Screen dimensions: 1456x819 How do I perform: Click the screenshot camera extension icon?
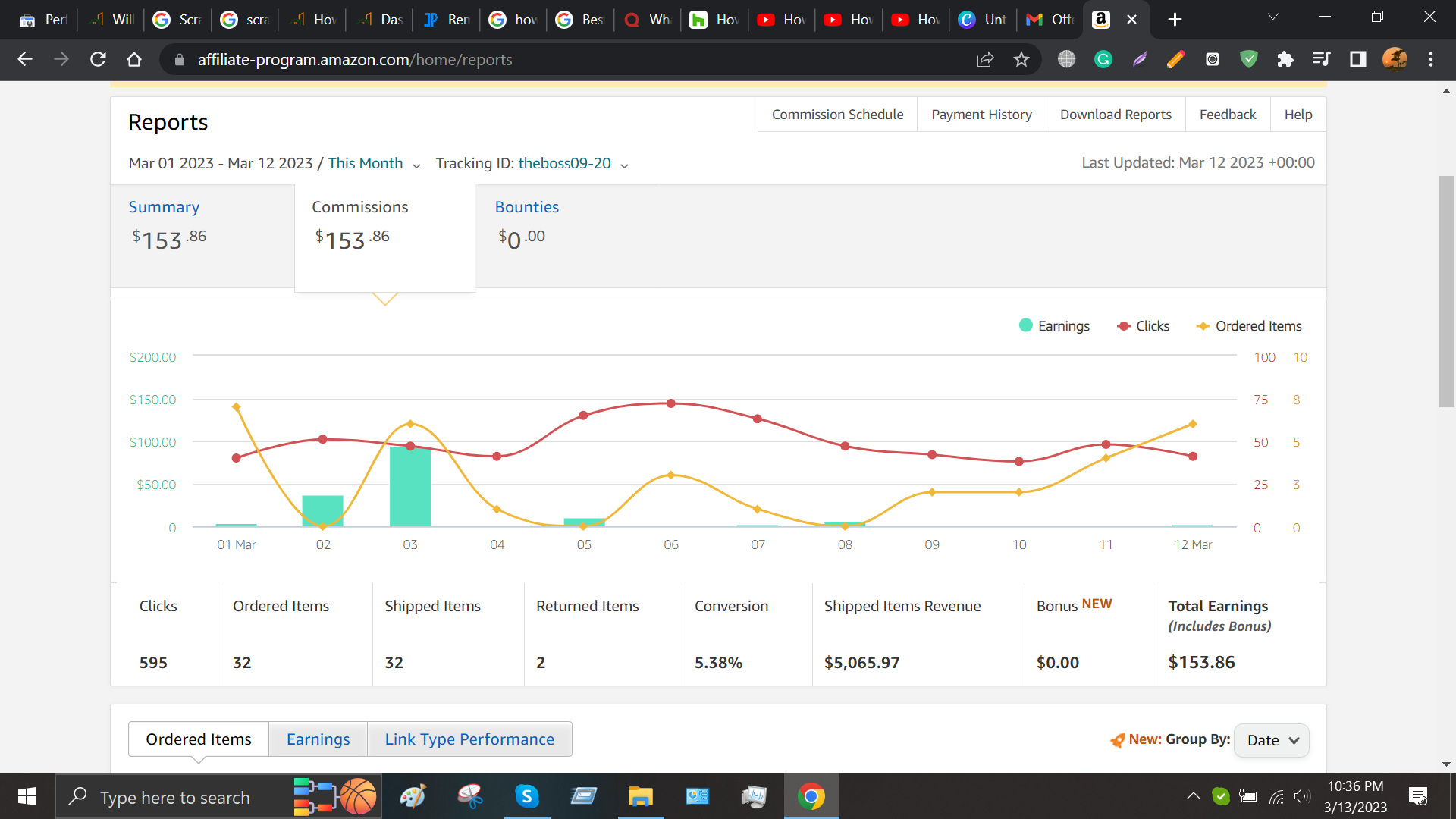(x=1213, y=59)
